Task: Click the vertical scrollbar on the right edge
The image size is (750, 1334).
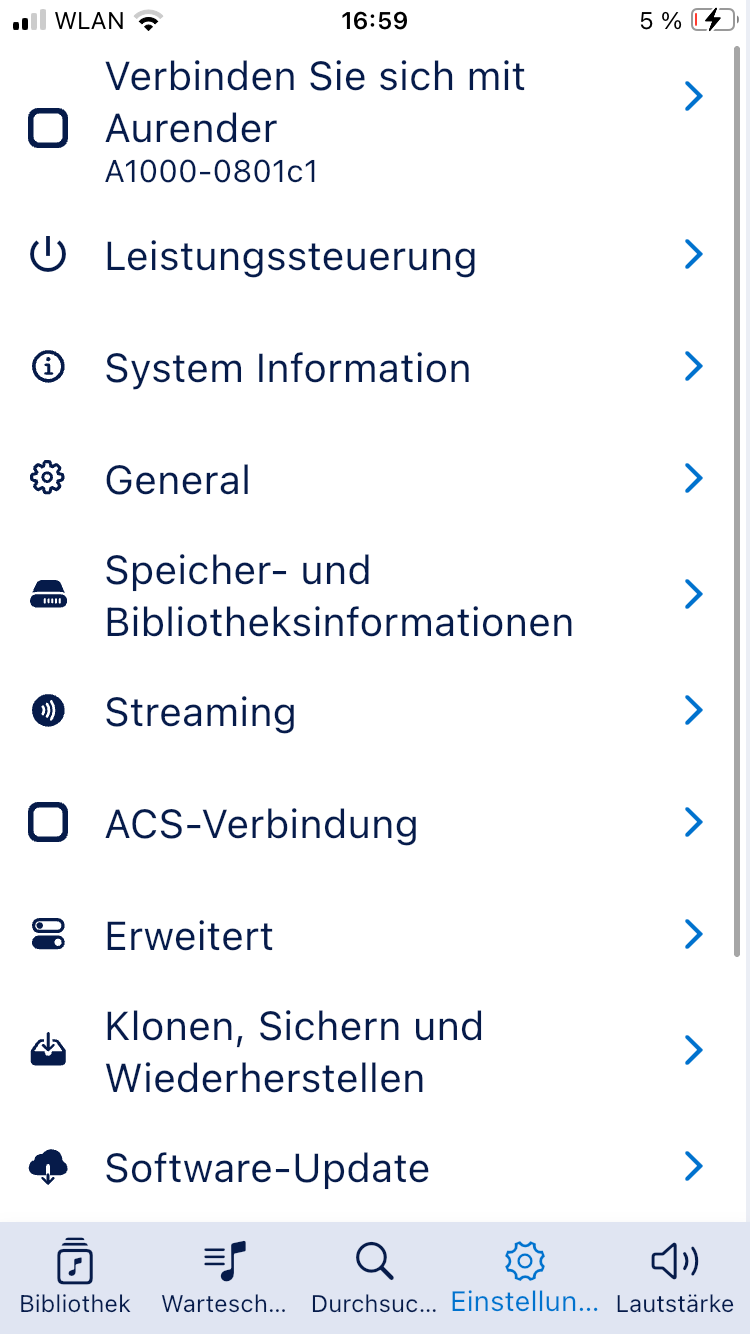Action: [x=738, y=500]
